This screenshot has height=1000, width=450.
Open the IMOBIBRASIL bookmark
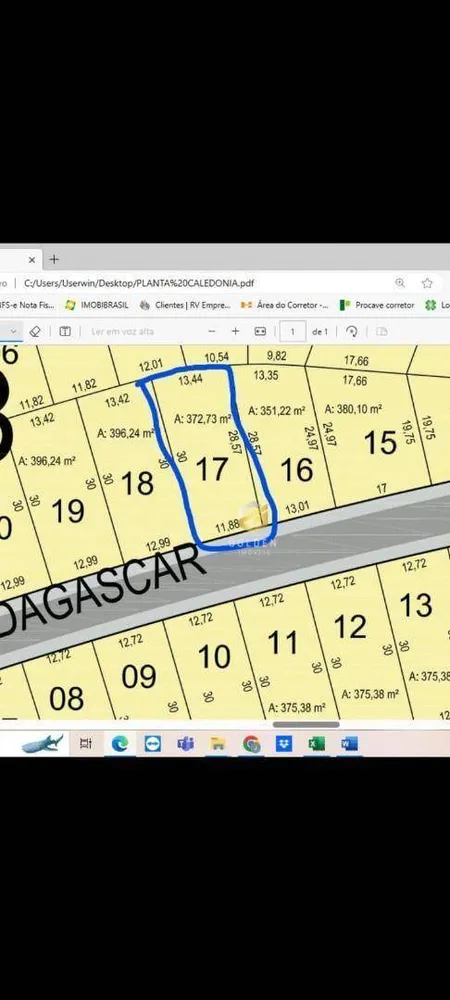(x=97, y=305)
